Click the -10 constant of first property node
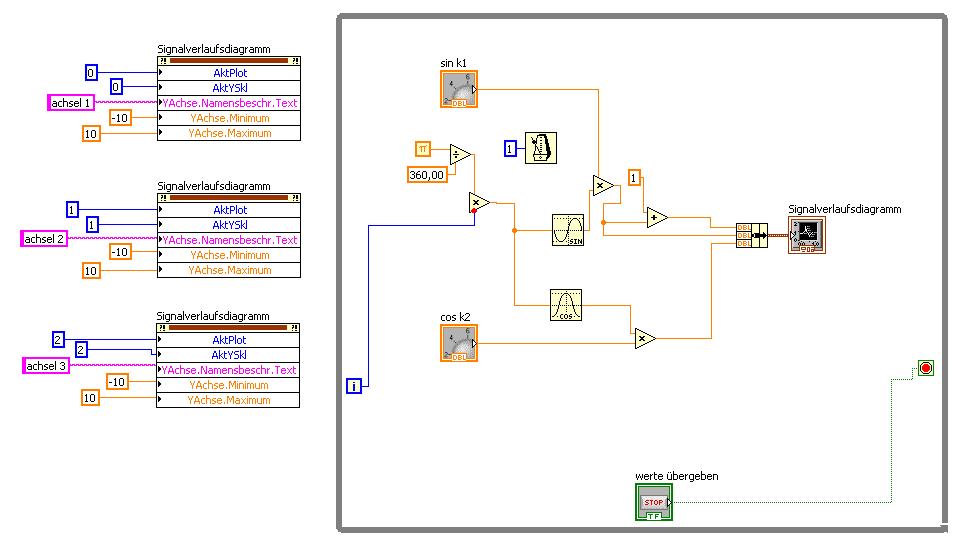 point(120,117)
